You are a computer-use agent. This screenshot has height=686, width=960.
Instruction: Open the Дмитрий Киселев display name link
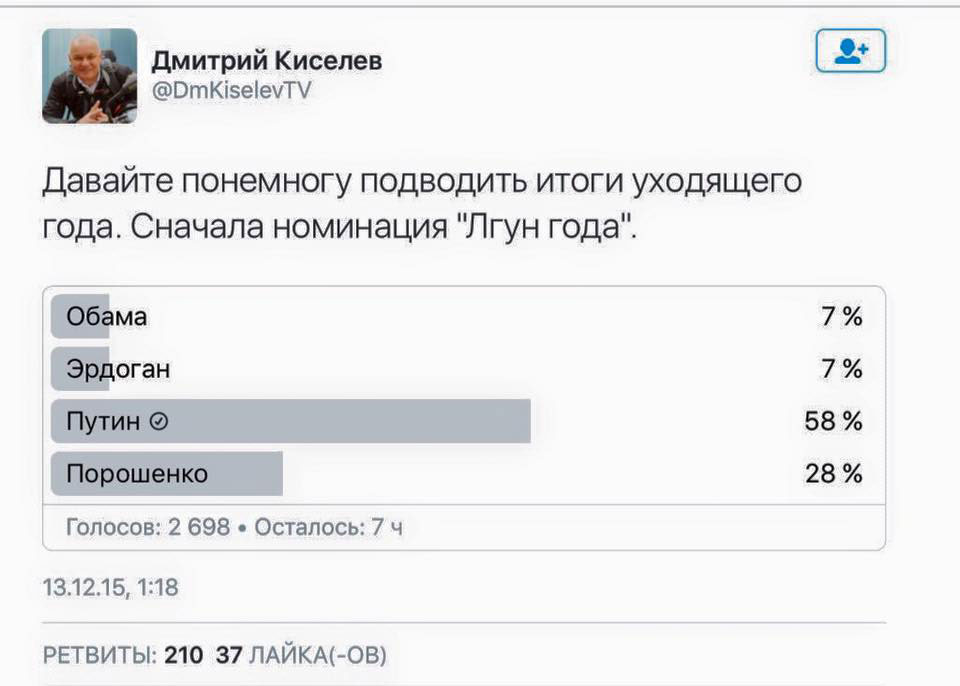pos(266,62)
